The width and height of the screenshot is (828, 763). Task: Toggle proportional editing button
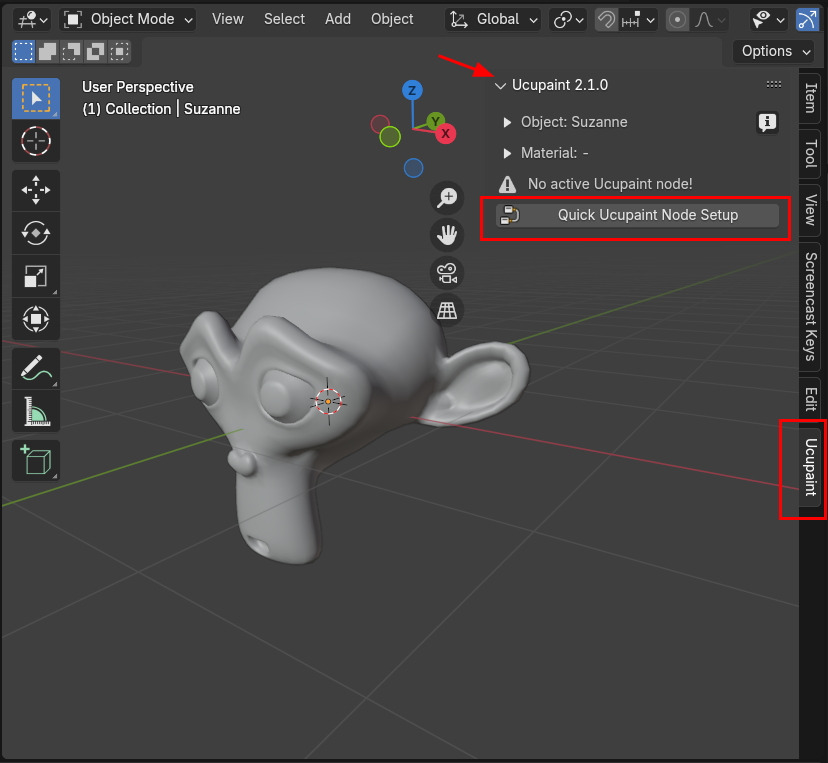pos(678,20)
